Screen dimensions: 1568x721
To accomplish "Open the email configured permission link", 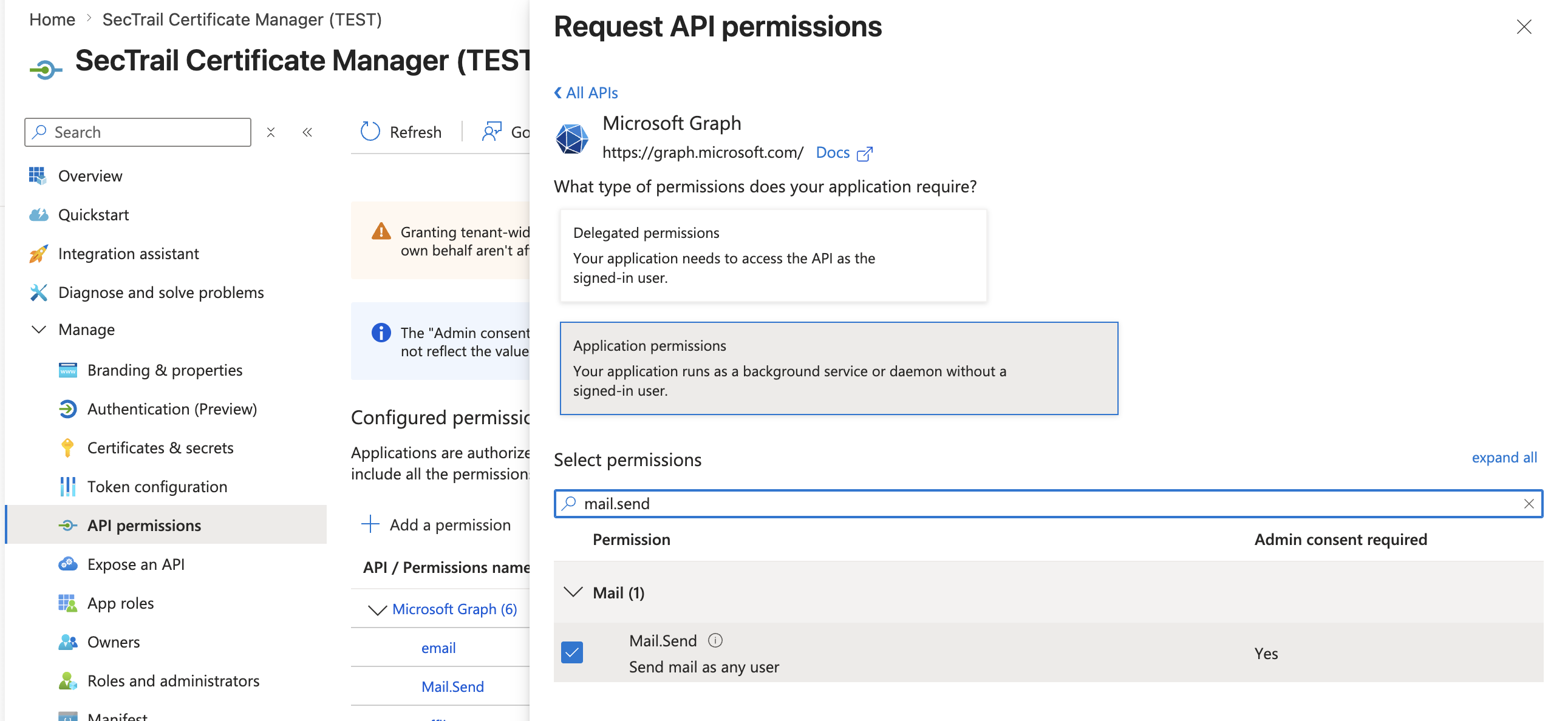I will [438, 648].
